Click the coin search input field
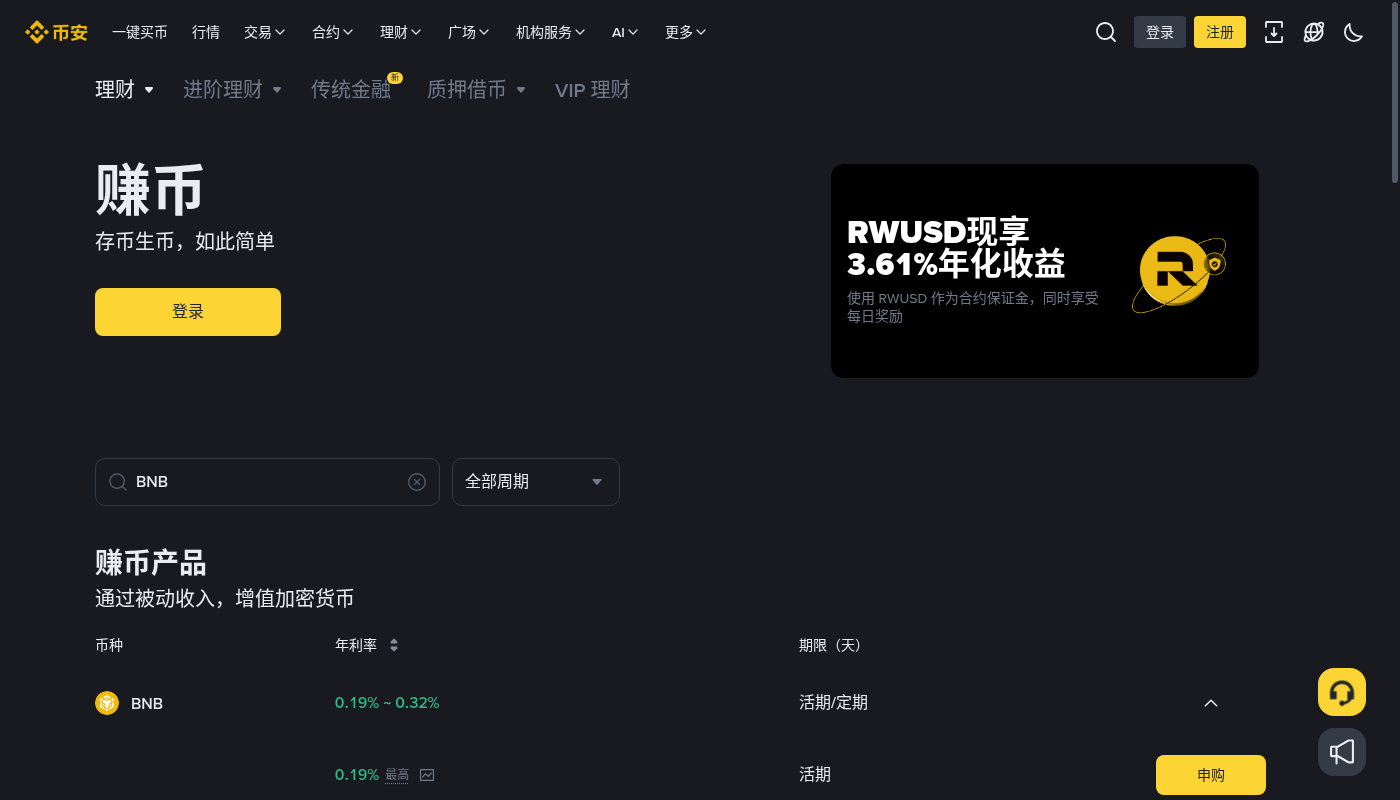This screenshot has height=800, width=1400. pos(267,482)
